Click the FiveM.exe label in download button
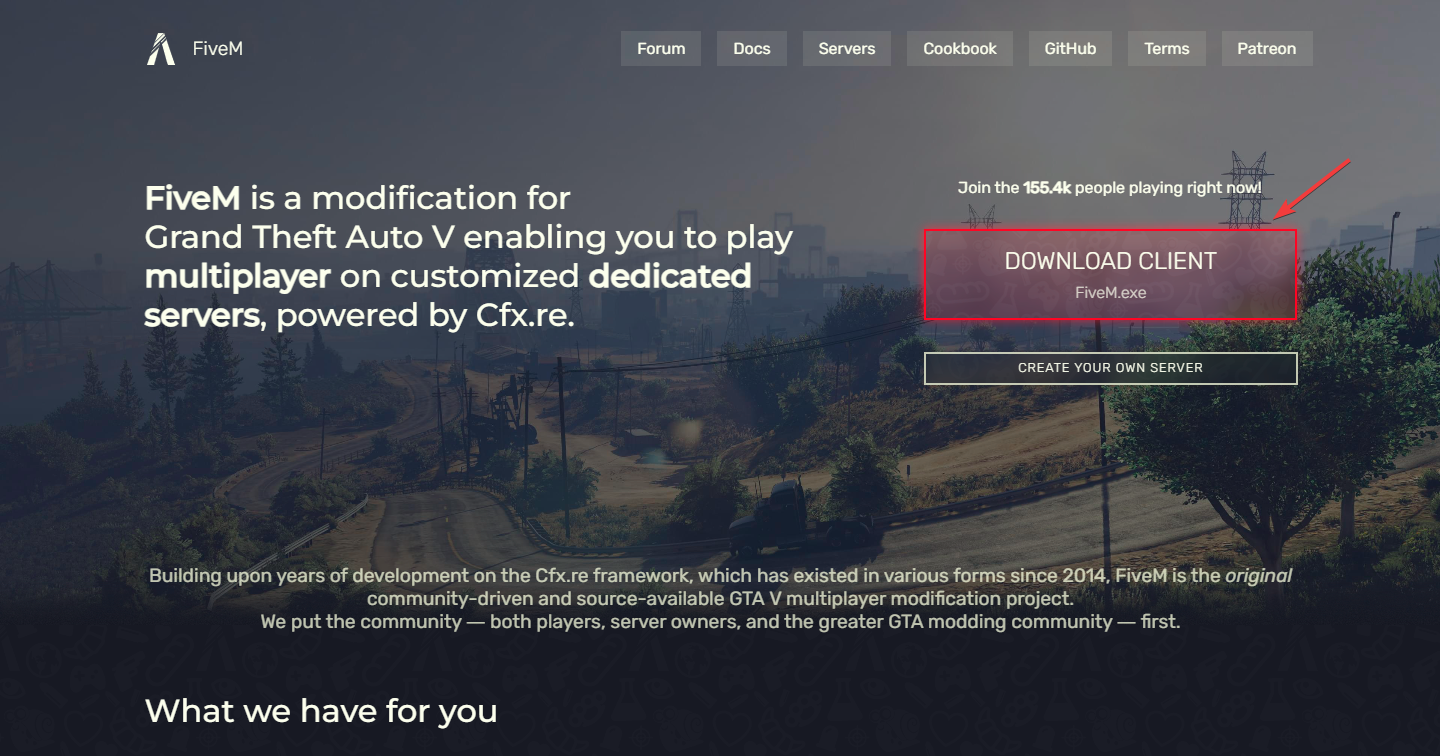 (x=1110, y=293)
